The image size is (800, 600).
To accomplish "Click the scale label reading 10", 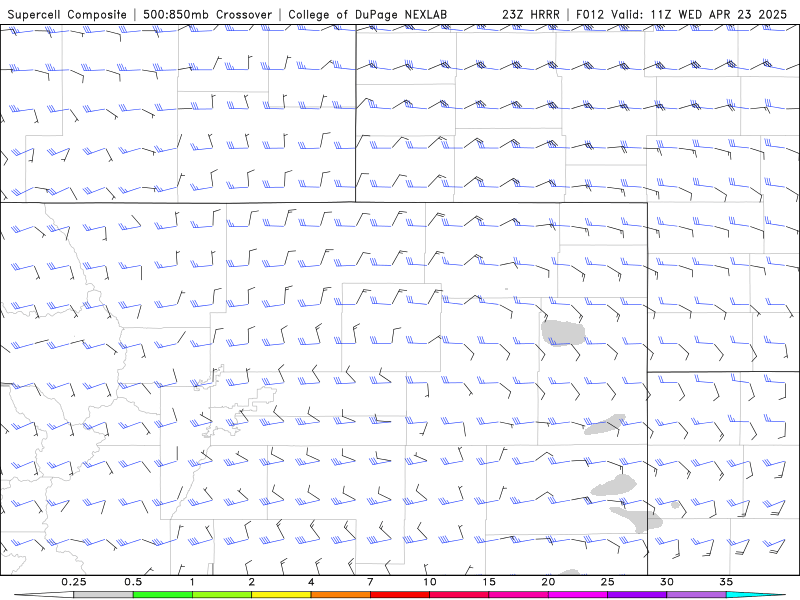I will pyautogui.click(x=430, y=582).
